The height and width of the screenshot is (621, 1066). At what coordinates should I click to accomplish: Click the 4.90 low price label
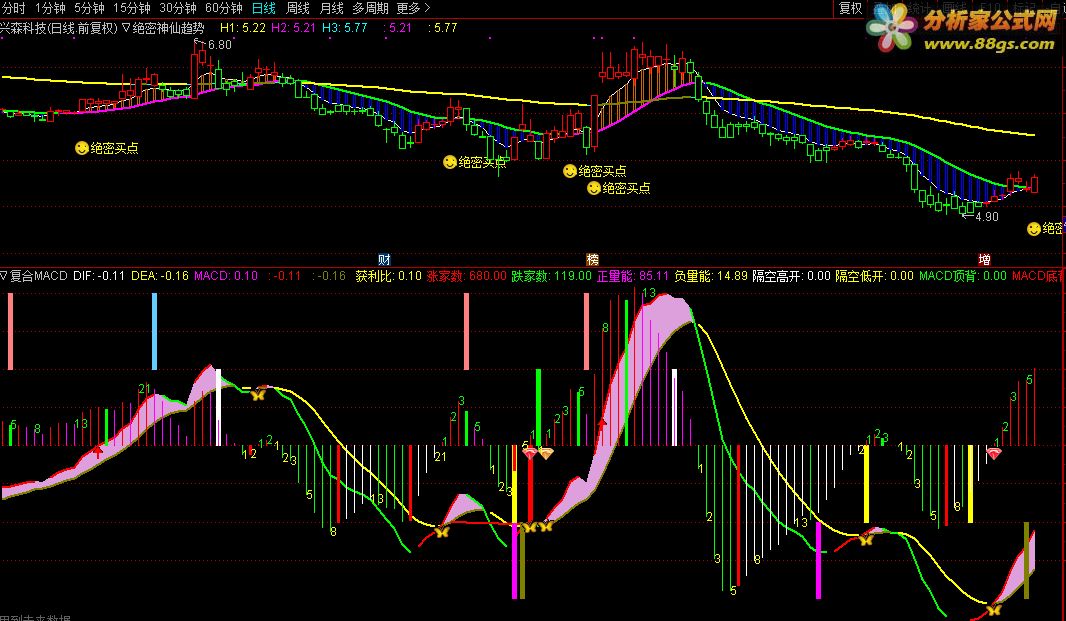[986, 217]
